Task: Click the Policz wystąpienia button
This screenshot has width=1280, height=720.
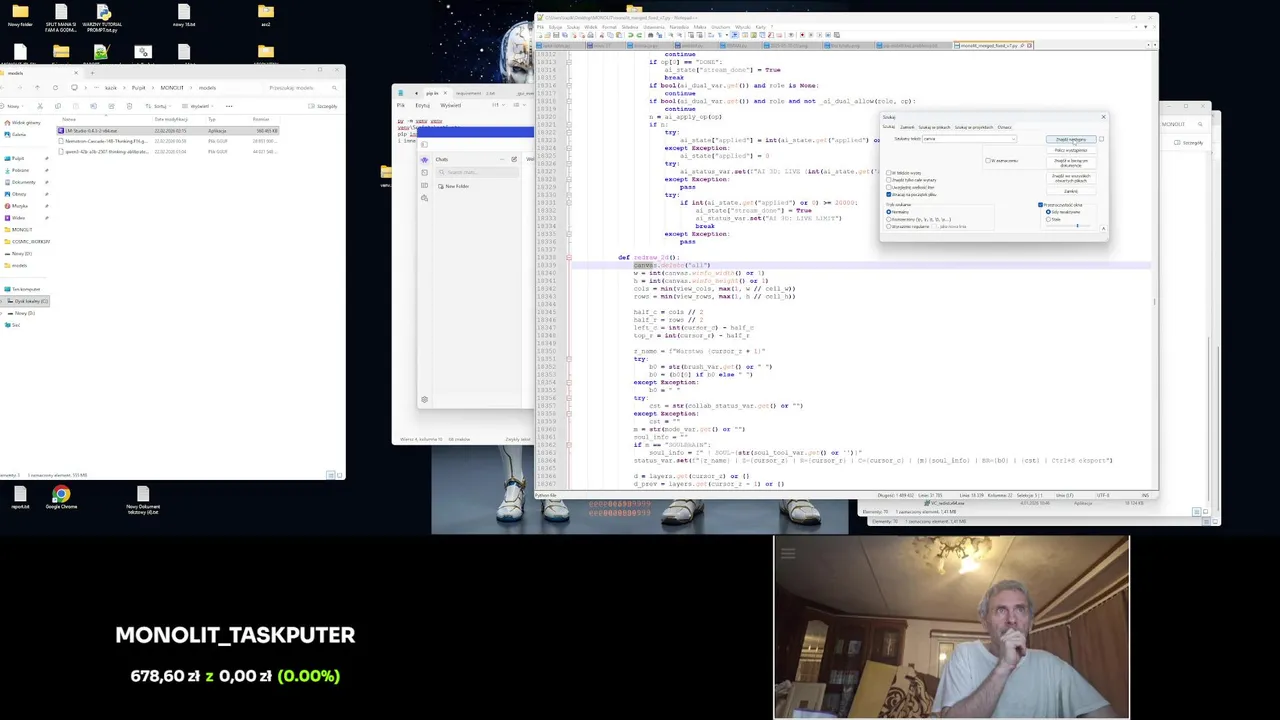Action: point(1071,150)
